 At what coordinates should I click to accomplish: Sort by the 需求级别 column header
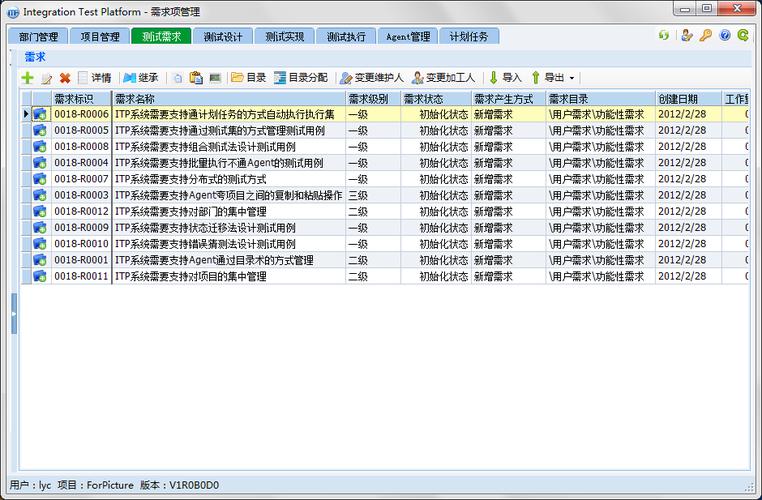[372, 99]
